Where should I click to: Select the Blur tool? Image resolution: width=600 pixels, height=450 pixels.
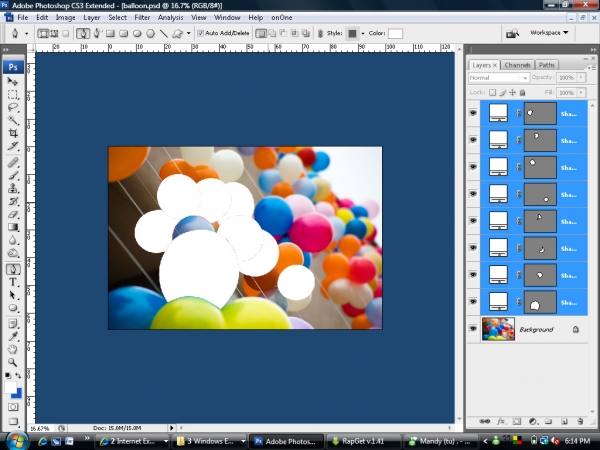point(13,240)
